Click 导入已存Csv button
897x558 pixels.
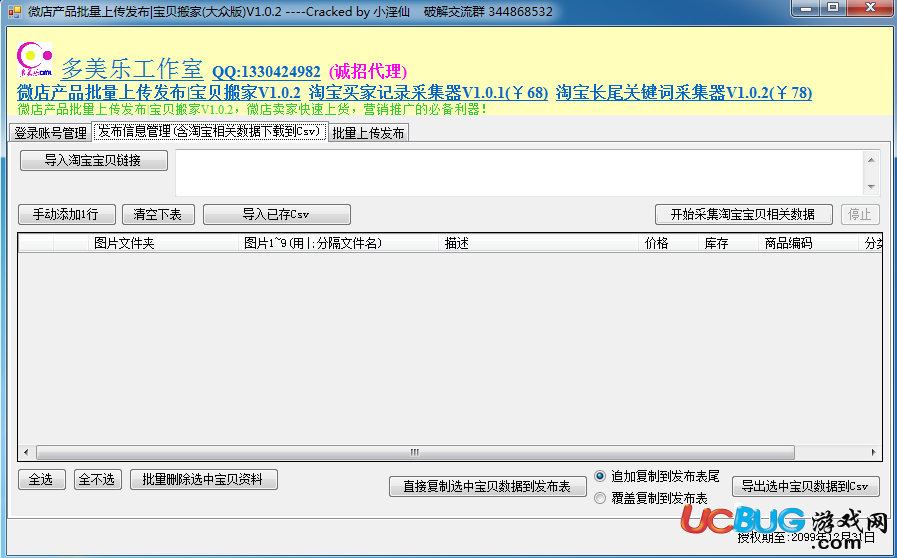coord(277,215)
